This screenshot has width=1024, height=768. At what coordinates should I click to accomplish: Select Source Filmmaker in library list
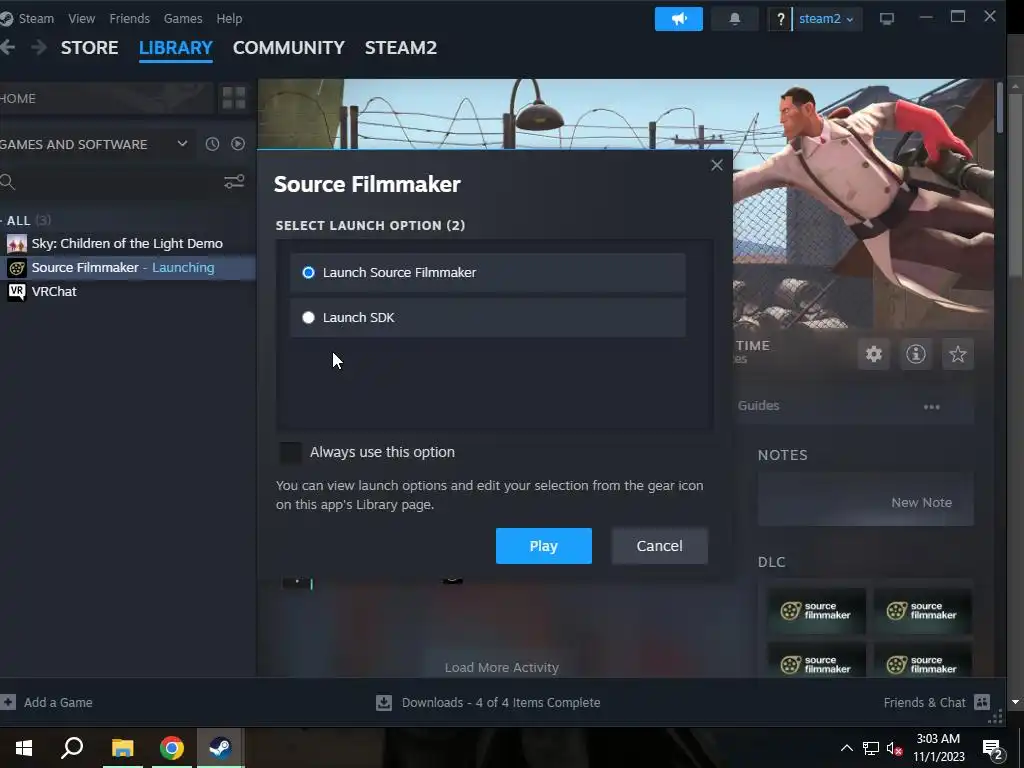[x=127, y=268]
